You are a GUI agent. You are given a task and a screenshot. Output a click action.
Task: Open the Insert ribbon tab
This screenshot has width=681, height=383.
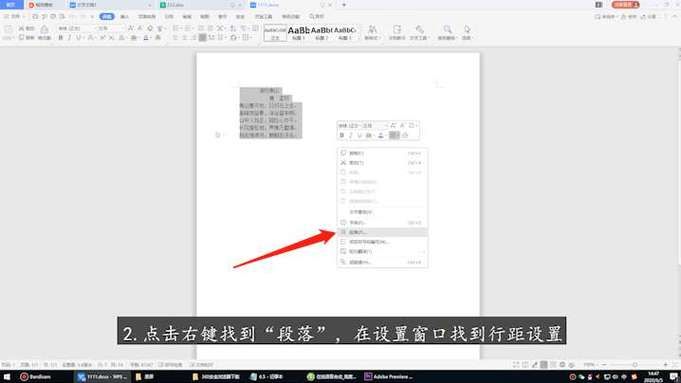pos(125,17)
